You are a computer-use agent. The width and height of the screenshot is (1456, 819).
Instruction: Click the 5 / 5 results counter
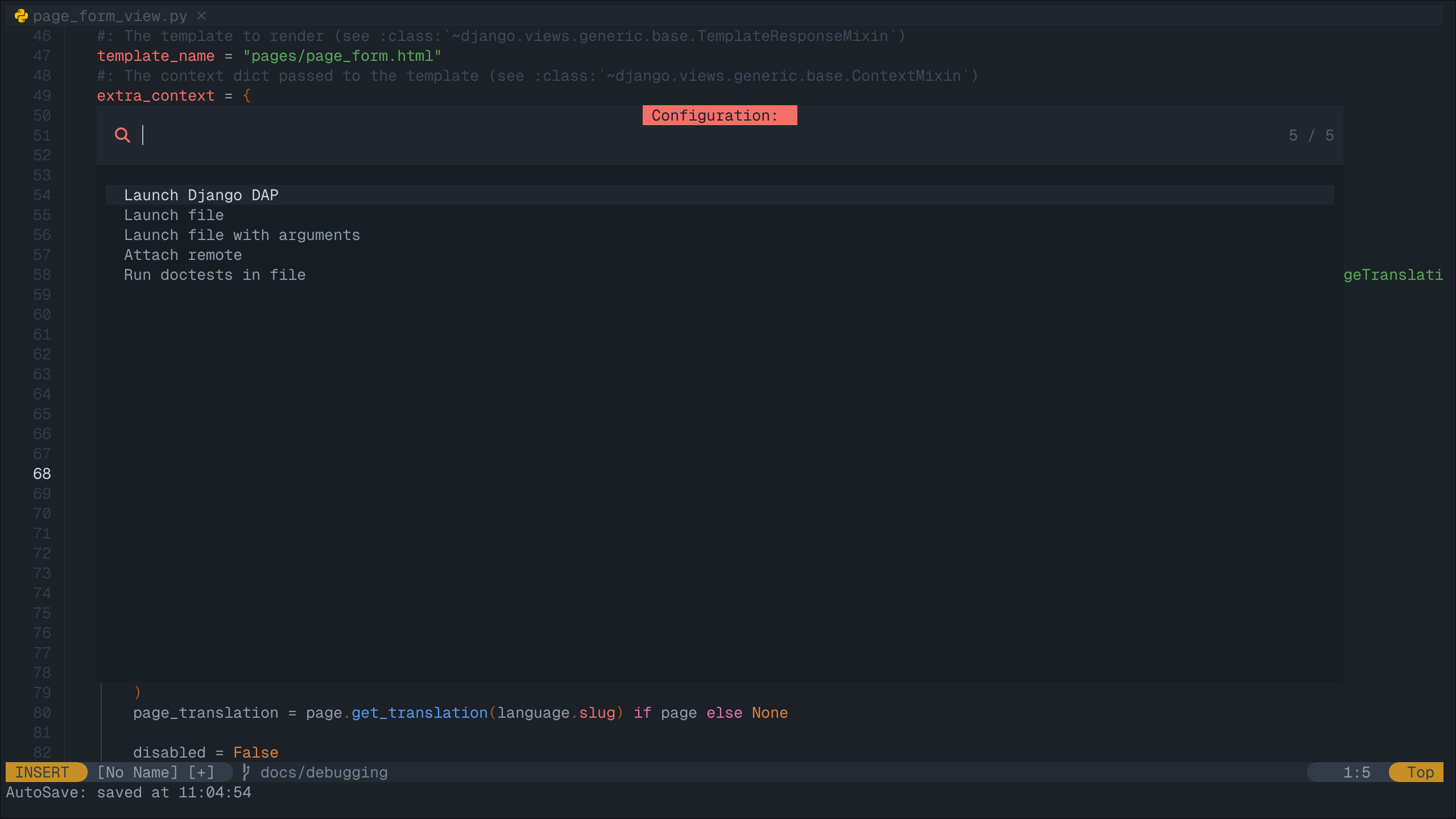point(1311,135)
